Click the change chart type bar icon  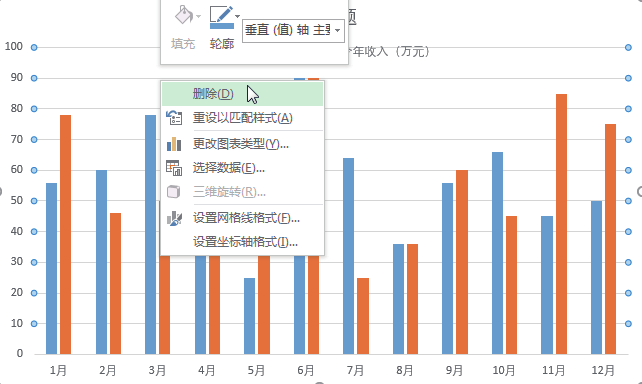174,144
